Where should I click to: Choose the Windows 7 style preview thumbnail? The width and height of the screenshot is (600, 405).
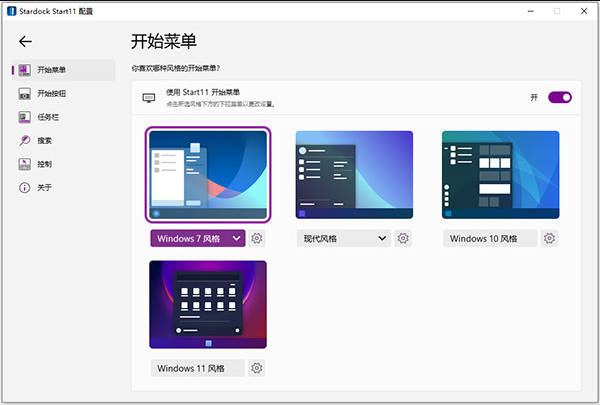208,175
